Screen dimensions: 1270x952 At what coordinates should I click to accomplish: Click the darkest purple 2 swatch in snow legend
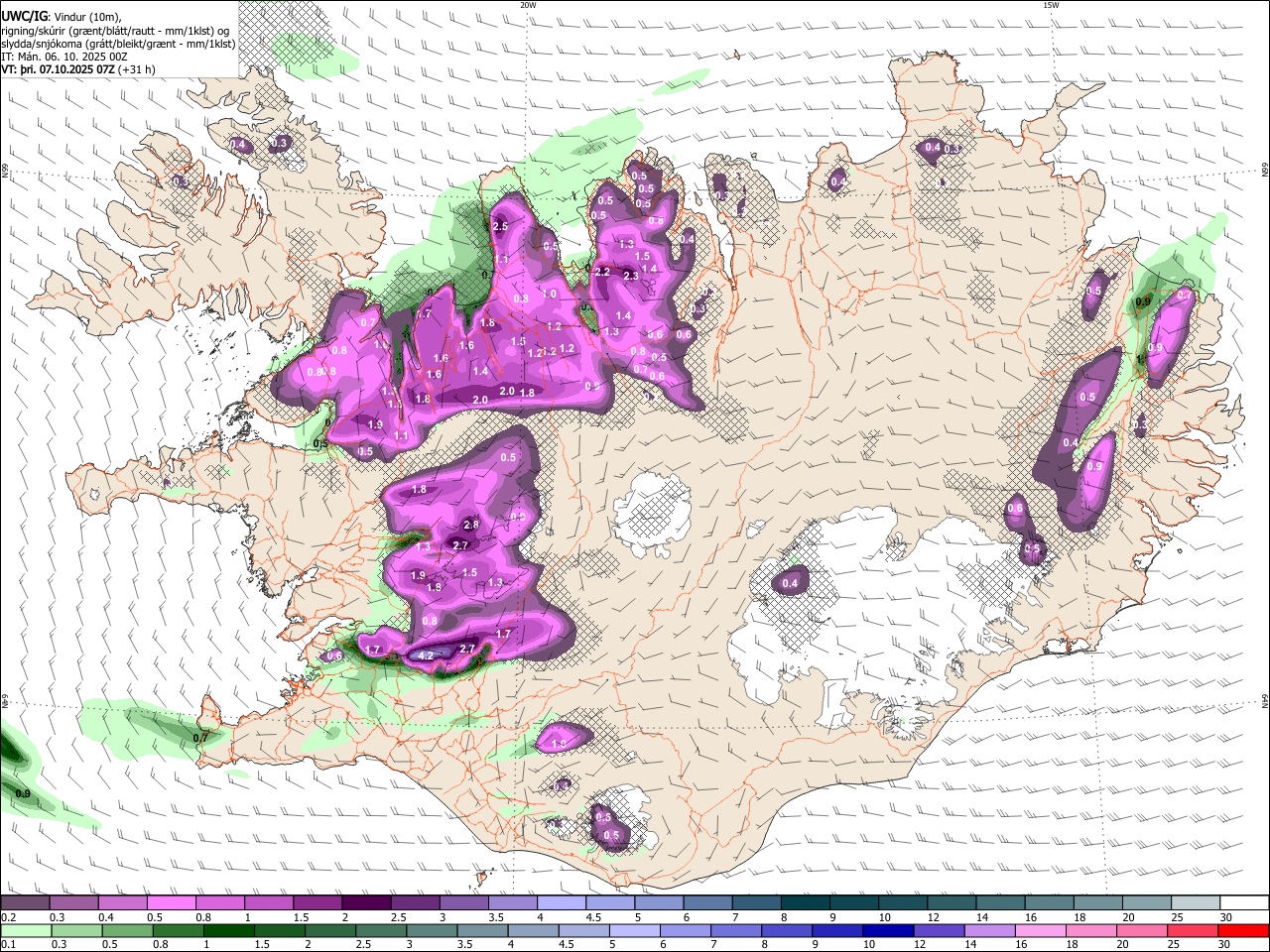(x=365, y=902)
